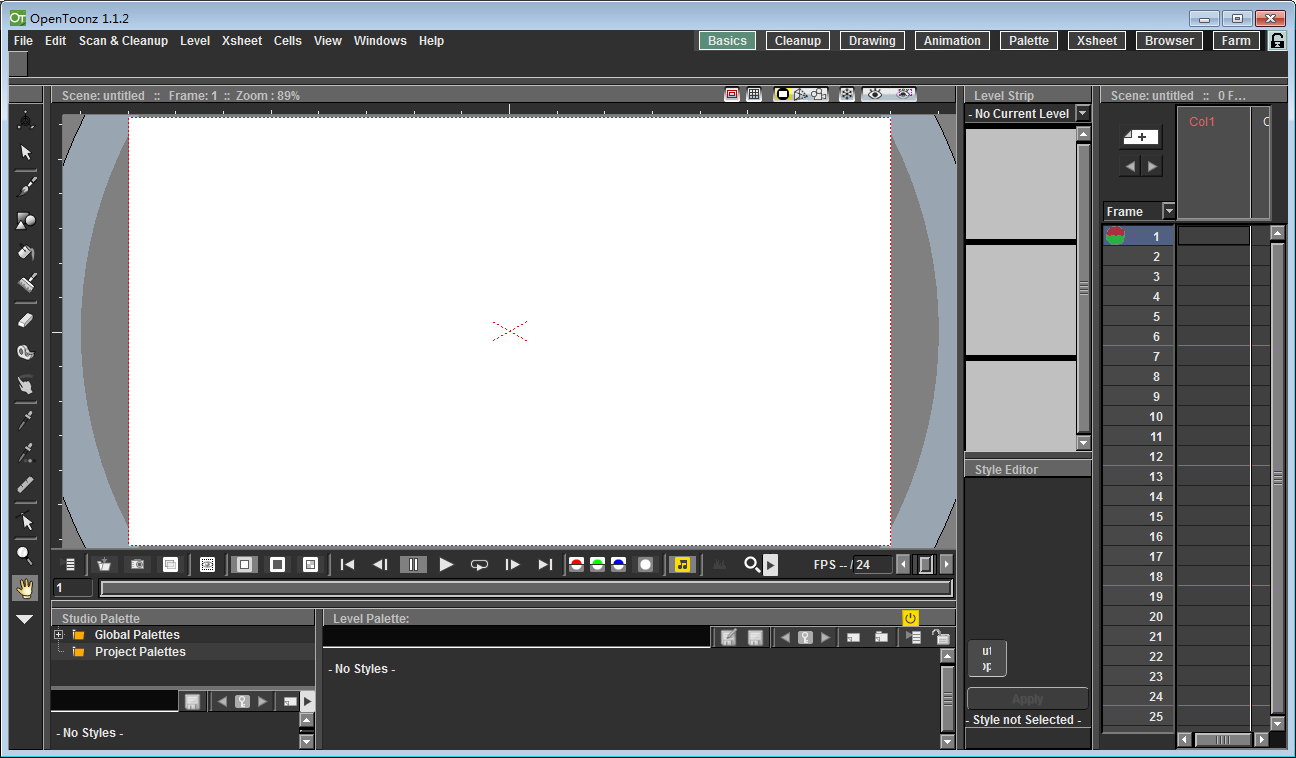This screenshot has height=758, width=1296.
Task: Click the Freeze snowflake icon
Action: click(846, 94)
